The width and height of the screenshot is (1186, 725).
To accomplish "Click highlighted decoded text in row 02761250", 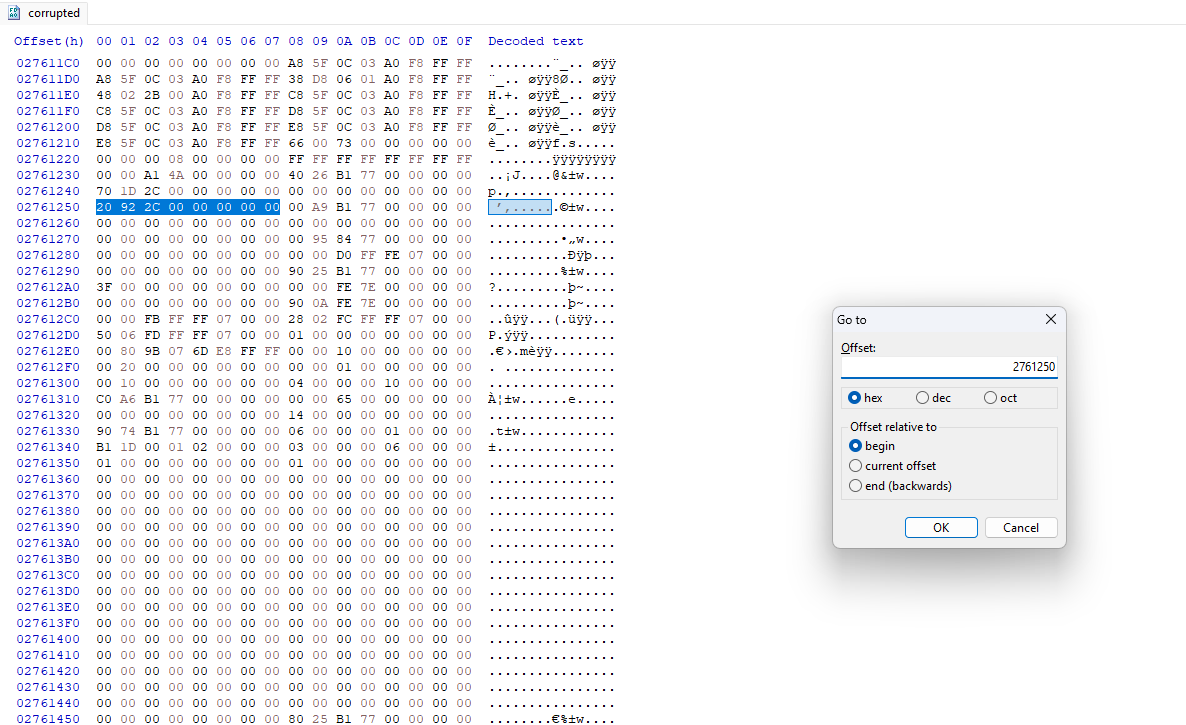I will click(x=519, y=207).
